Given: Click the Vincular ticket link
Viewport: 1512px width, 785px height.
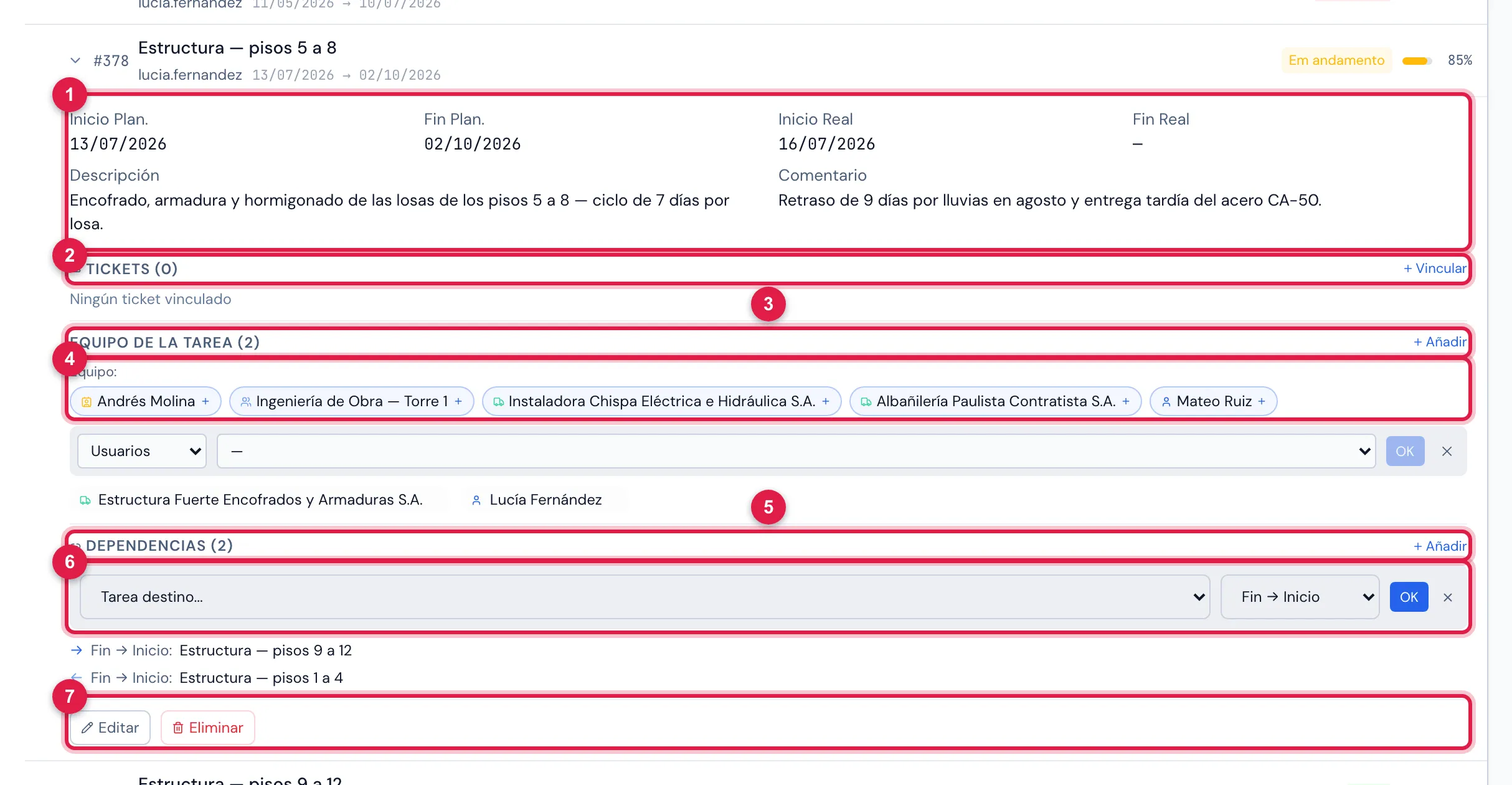Looking at the screenshot, I should coord(1435,269).
